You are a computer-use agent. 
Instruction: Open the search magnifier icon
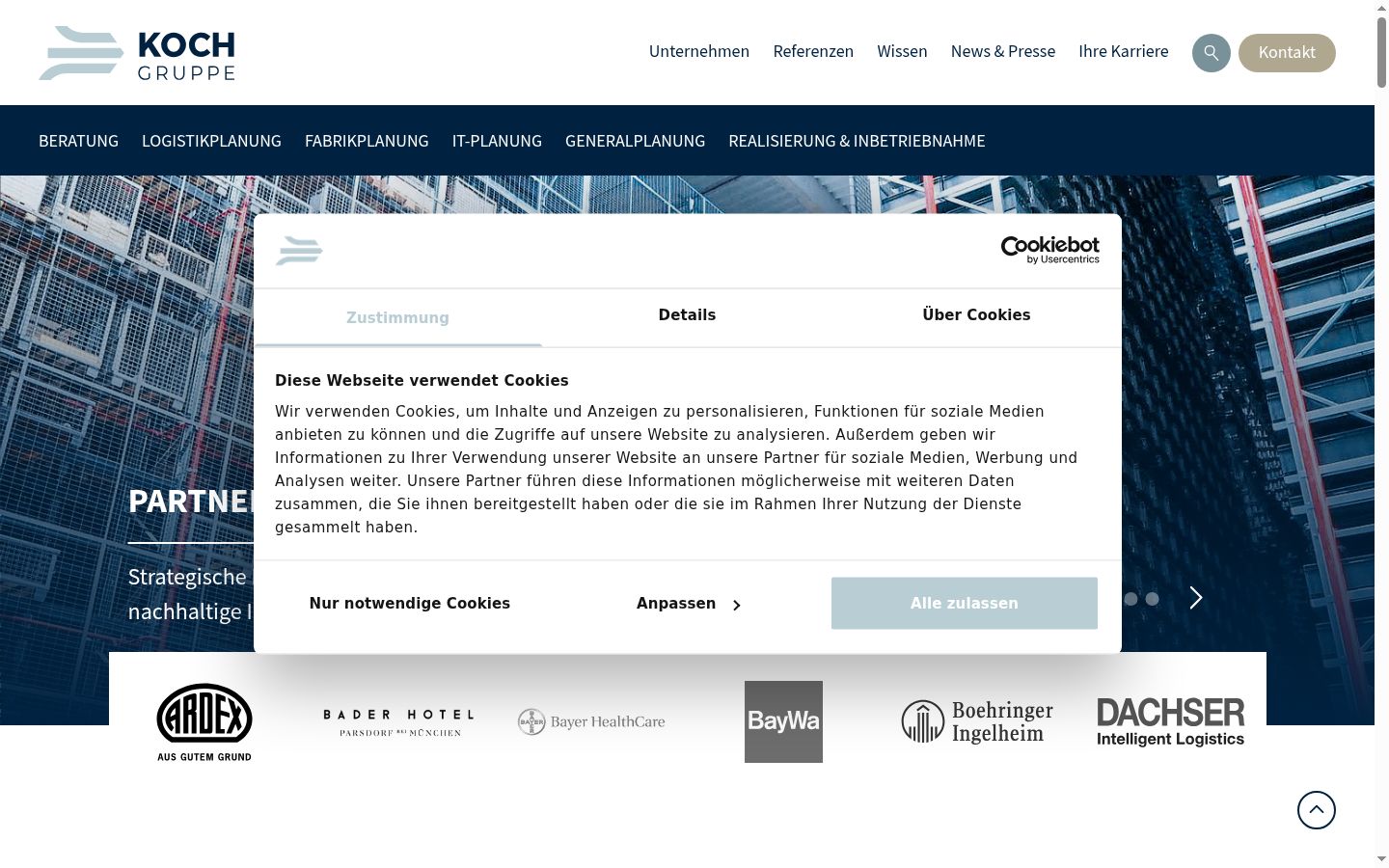coord(1211,53)
